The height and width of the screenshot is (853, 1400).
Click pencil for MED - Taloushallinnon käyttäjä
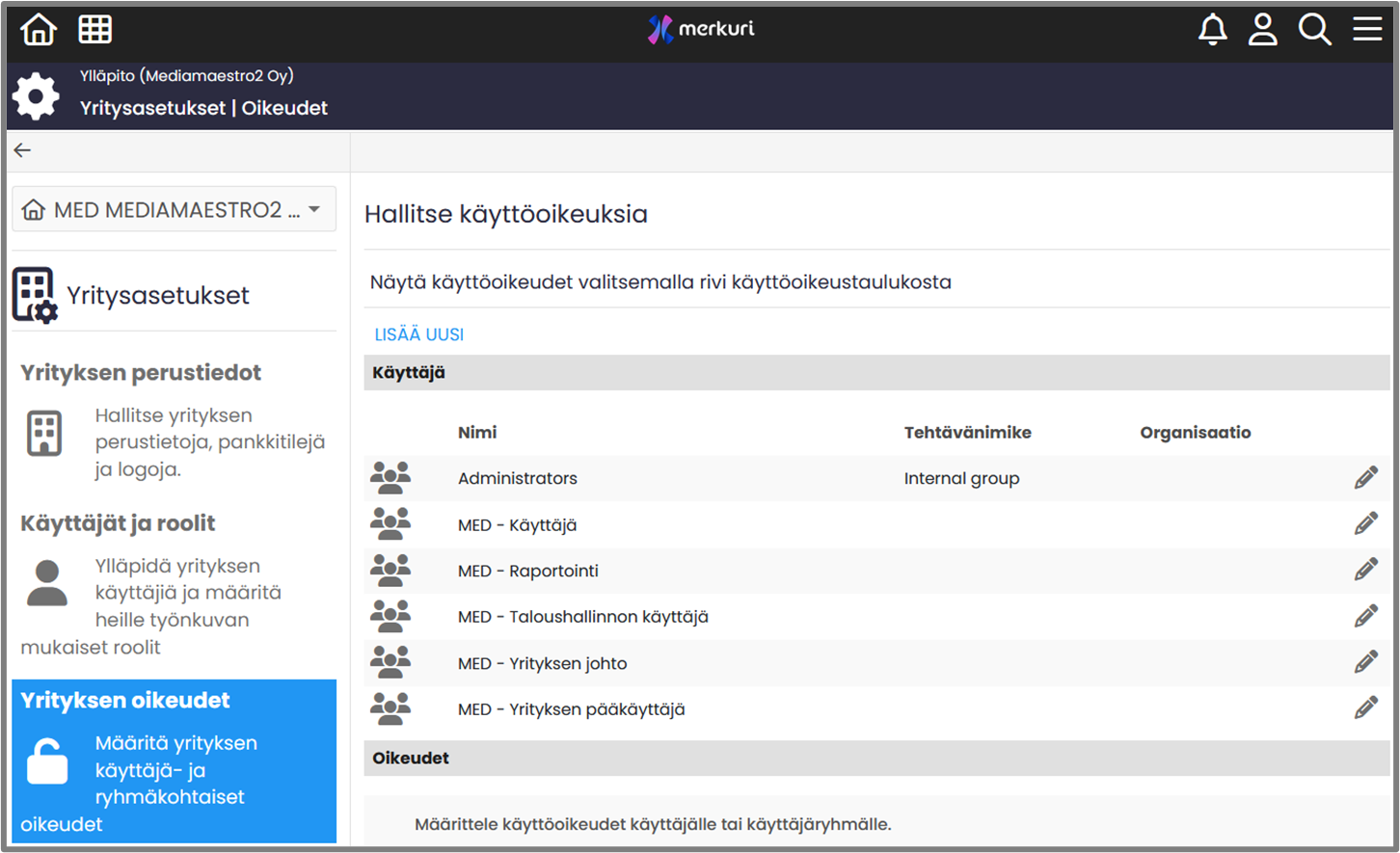[x=1365, y=617]
